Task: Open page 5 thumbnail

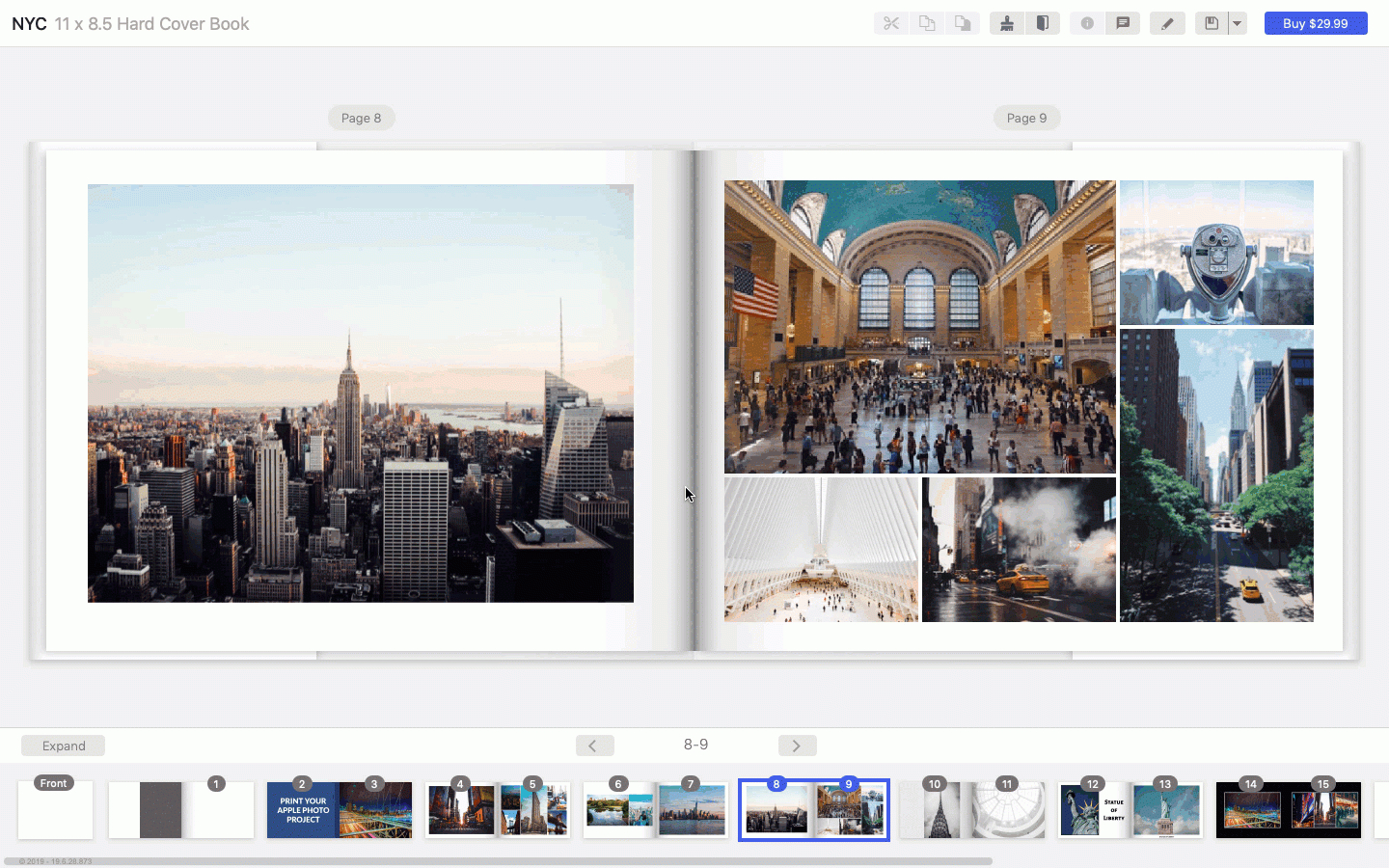Action: 534,809
